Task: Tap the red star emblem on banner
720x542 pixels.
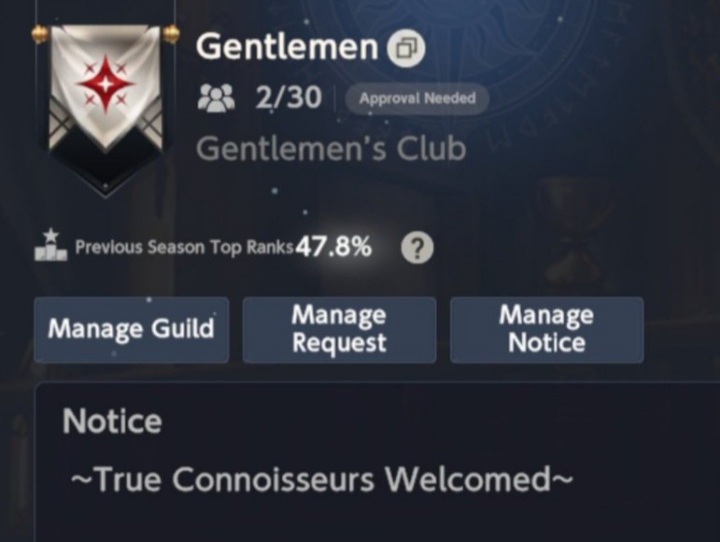Action: [x=106, y=85]
